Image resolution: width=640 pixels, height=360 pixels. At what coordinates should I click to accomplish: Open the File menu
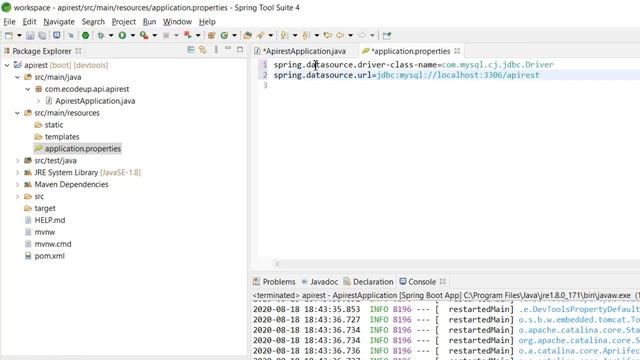(9, 22)
